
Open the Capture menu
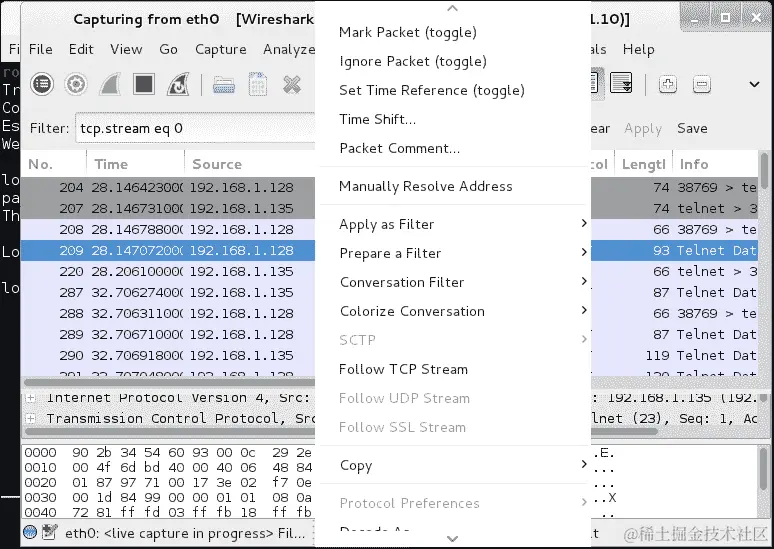point(221,49)
